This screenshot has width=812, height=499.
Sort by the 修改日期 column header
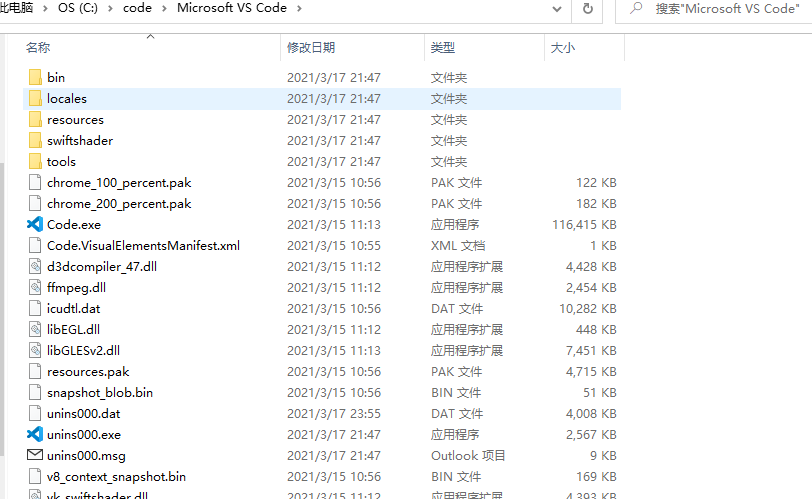pos(311,48)
